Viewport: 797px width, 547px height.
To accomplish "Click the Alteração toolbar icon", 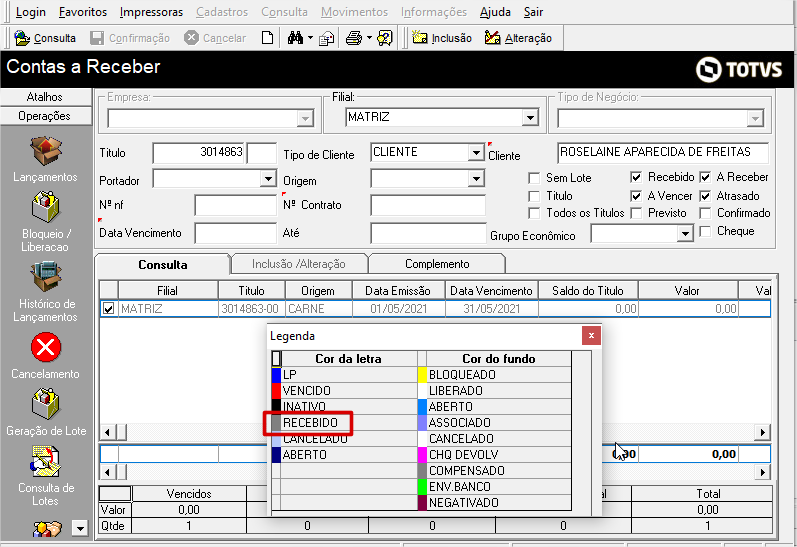I will point(493,38).
